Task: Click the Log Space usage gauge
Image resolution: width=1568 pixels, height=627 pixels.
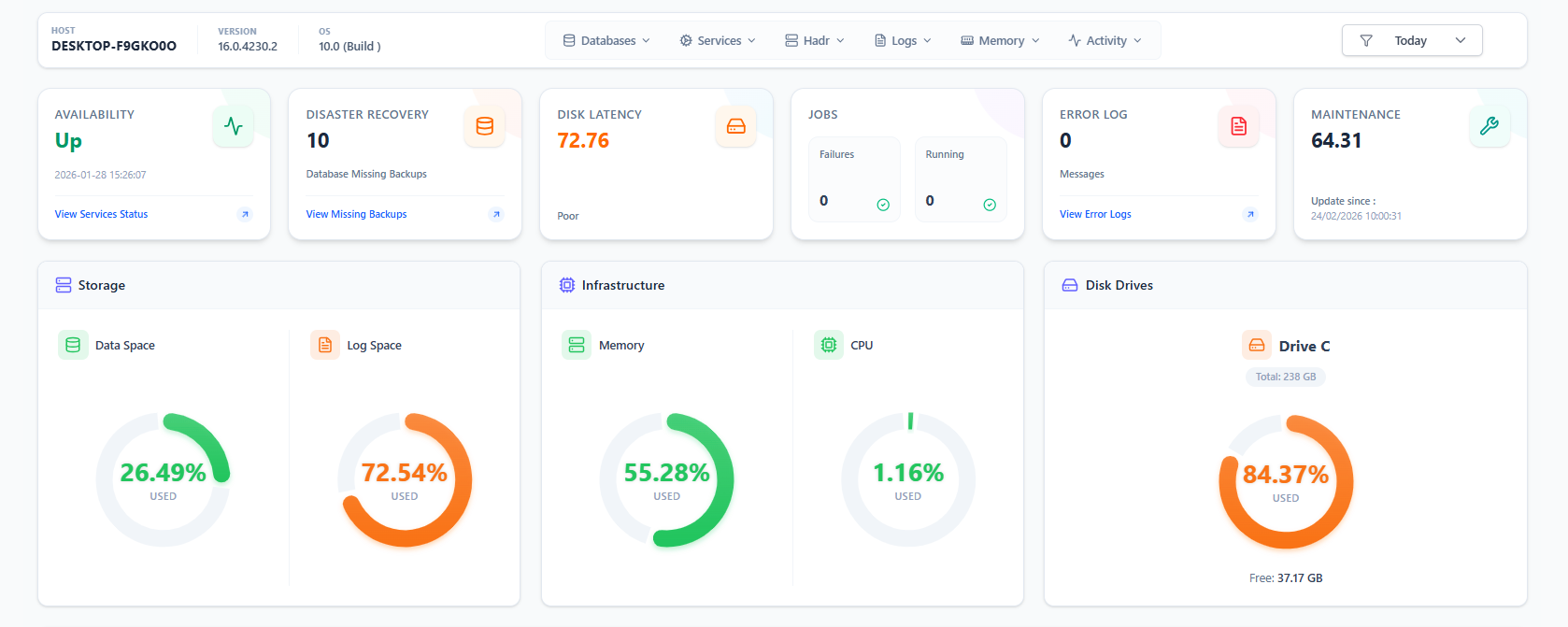Action: pyautogui.click(x=405, y=480)
